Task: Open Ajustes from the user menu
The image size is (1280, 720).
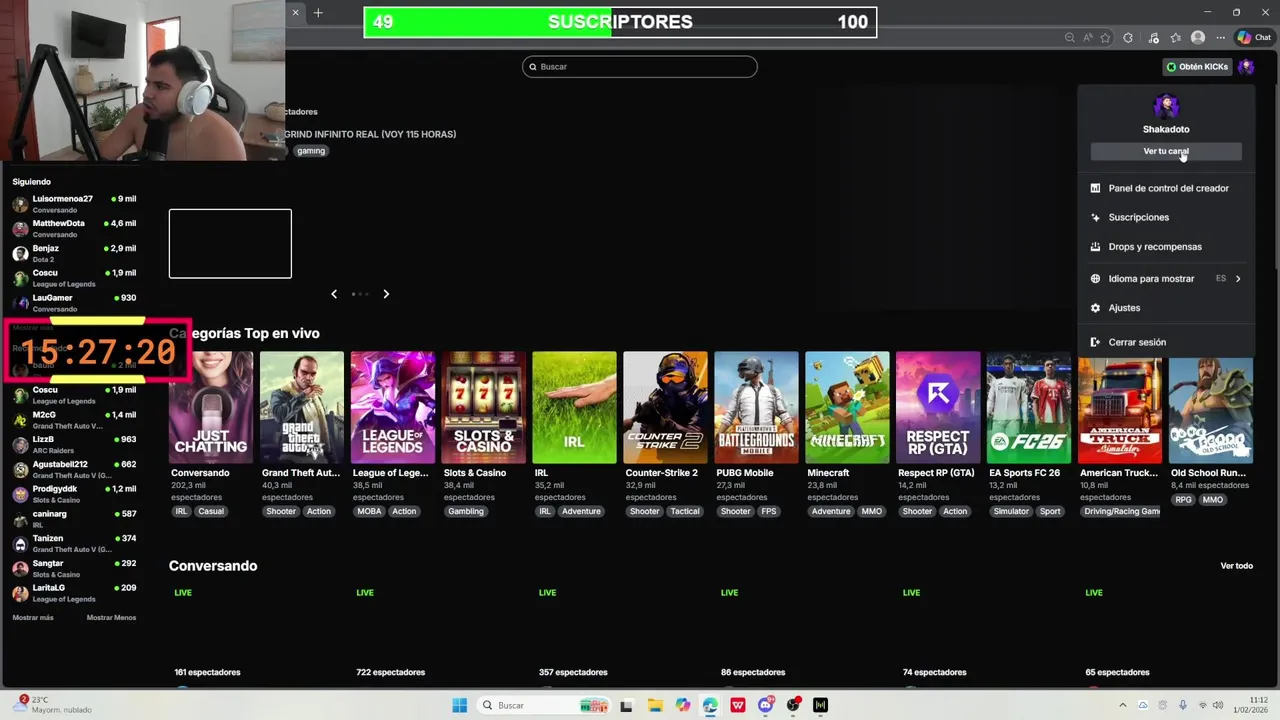Action: 1166,308
